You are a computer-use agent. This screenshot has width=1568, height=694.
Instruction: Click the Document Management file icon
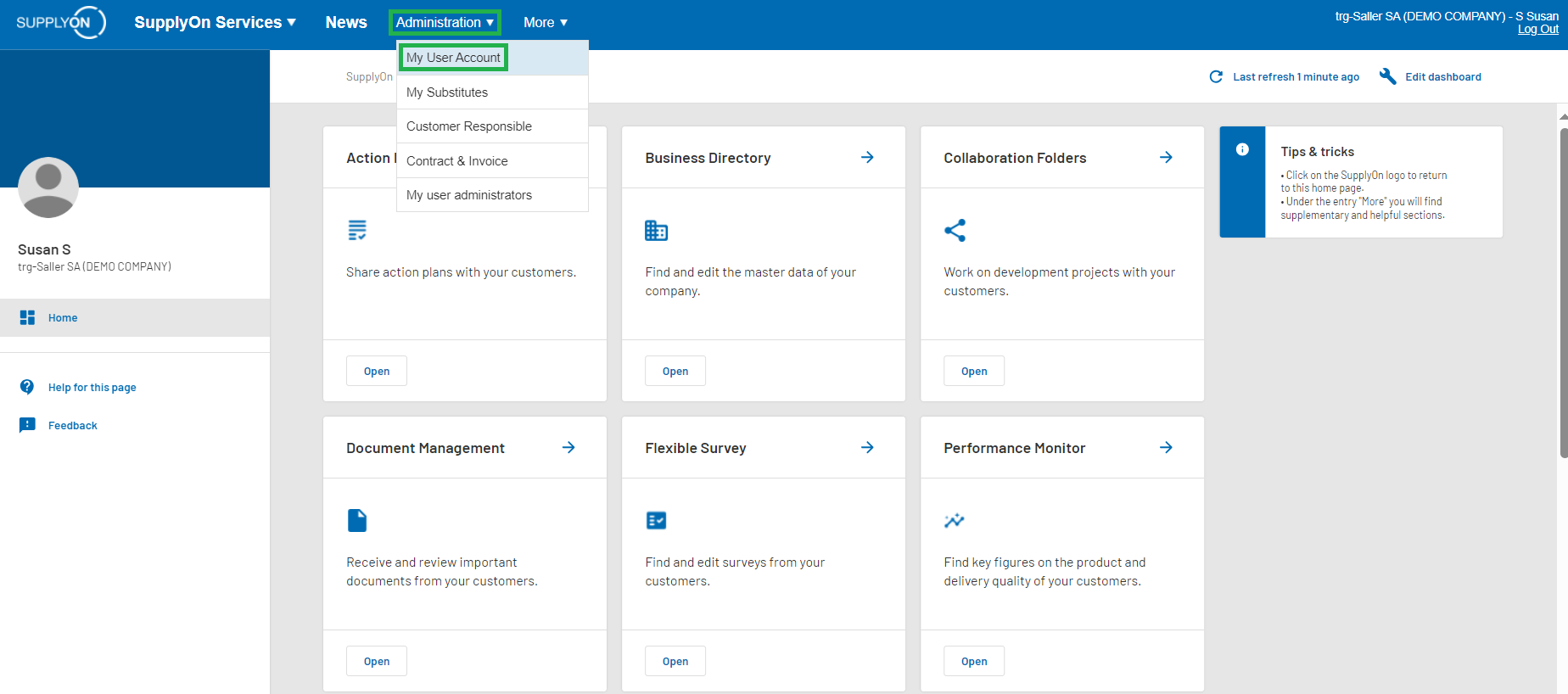point(357,520)
